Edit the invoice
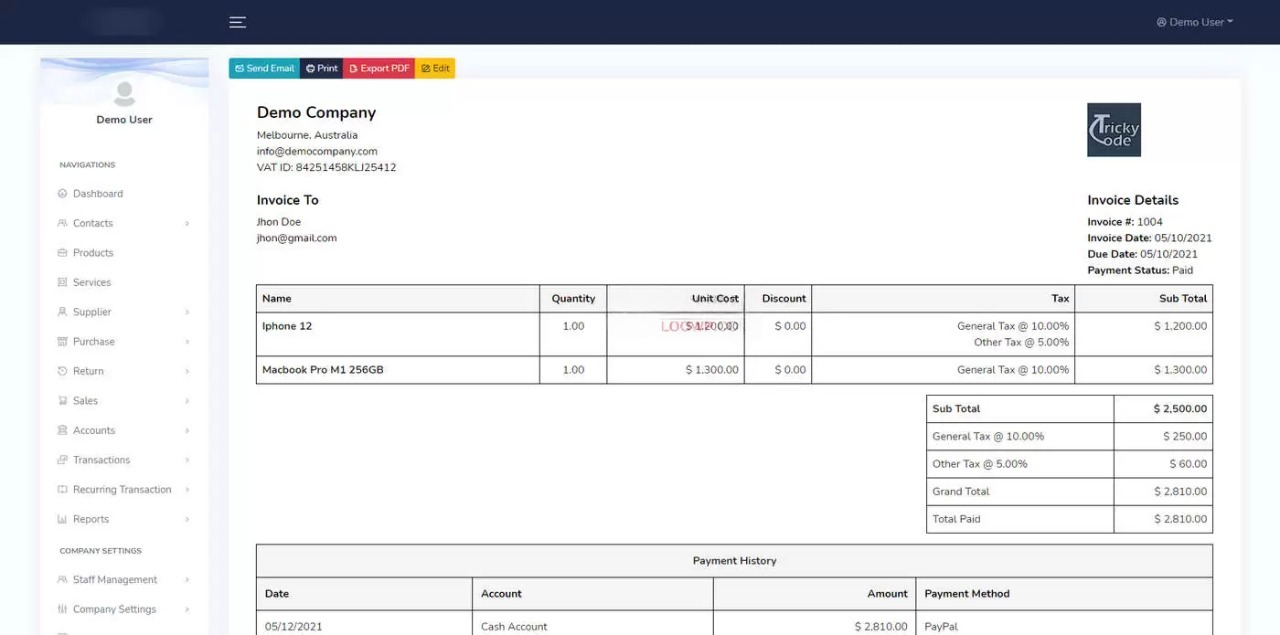 435,68
